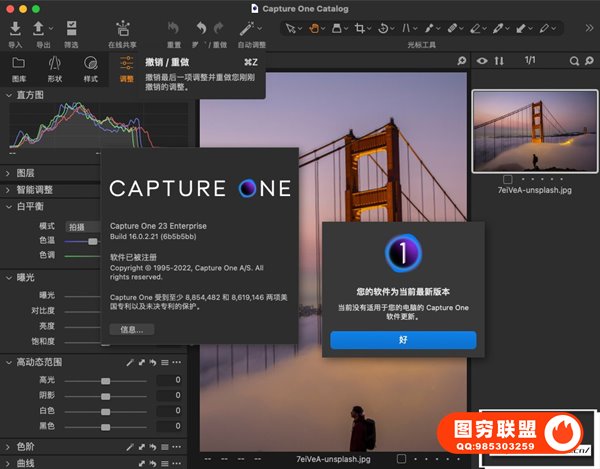Click the 导入 (Import) toolbar icon

click(x=15, y=28)
